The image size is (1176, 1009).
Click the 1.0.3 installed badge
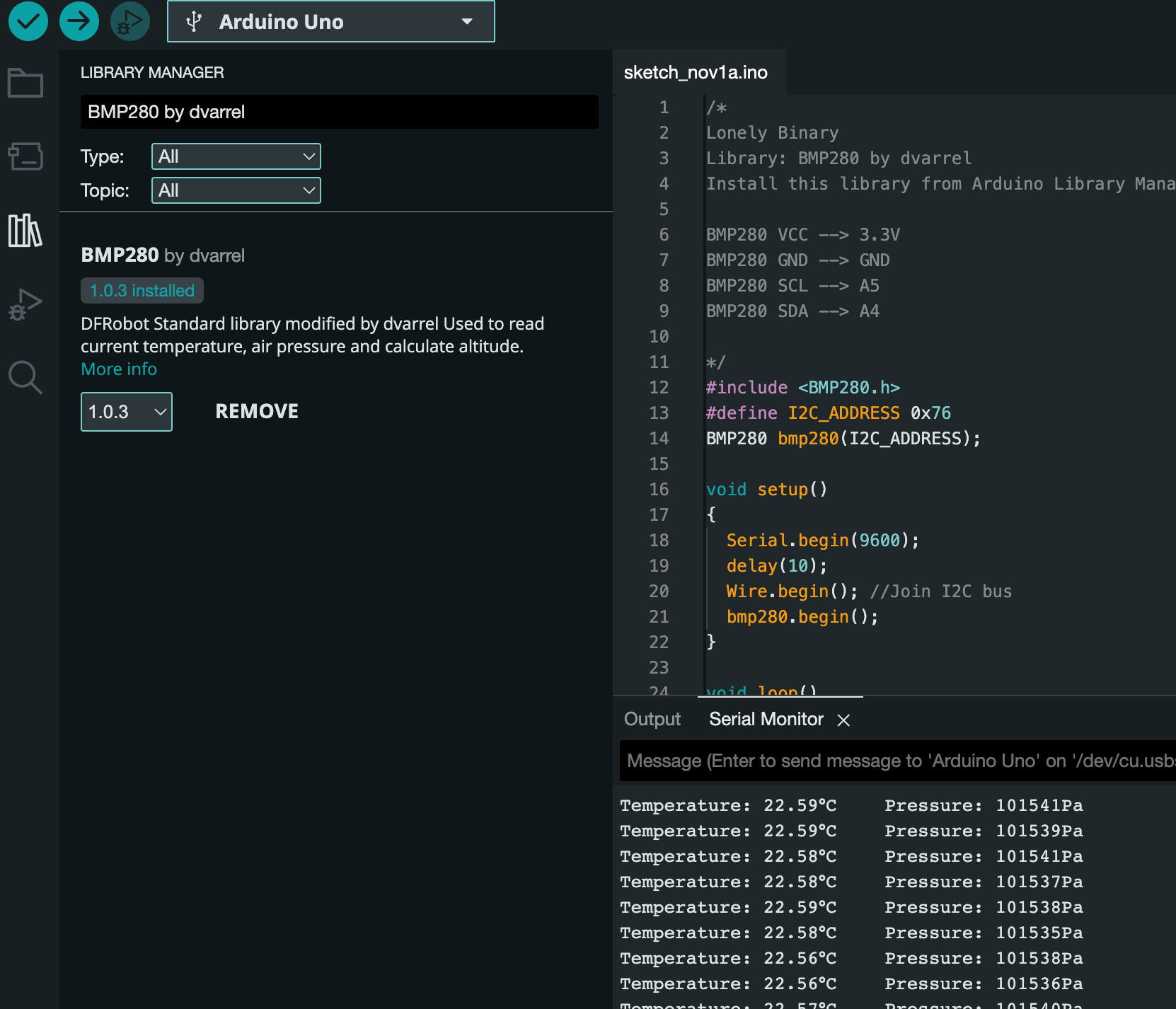[142, 290]
